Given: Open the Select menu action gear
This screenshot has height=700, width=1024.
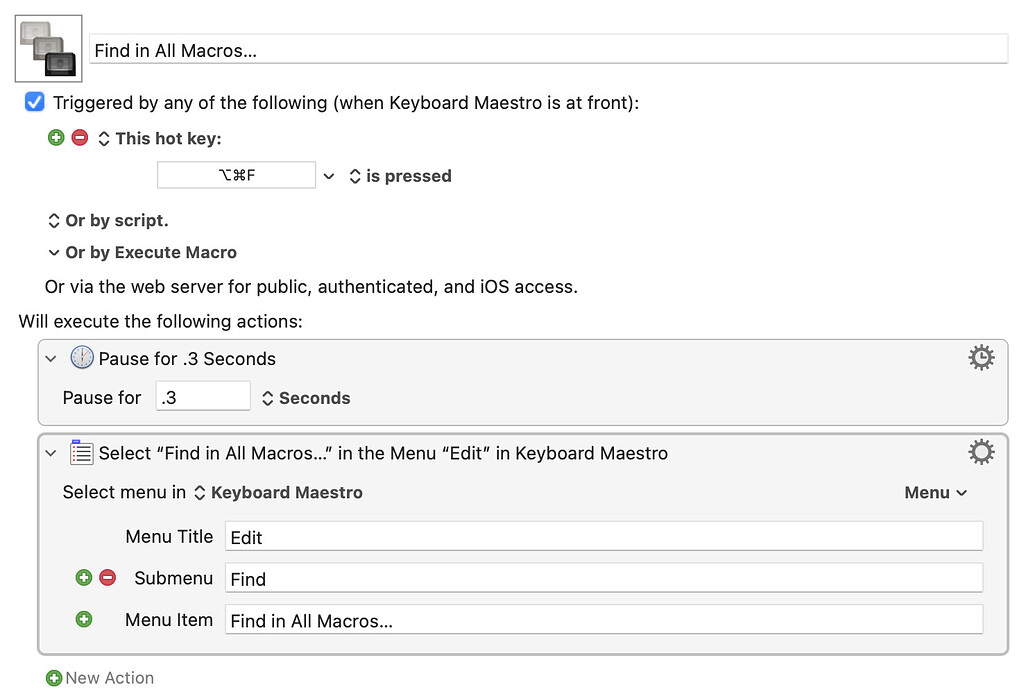Looking at the screenshot, I should (x=981, y=453).
